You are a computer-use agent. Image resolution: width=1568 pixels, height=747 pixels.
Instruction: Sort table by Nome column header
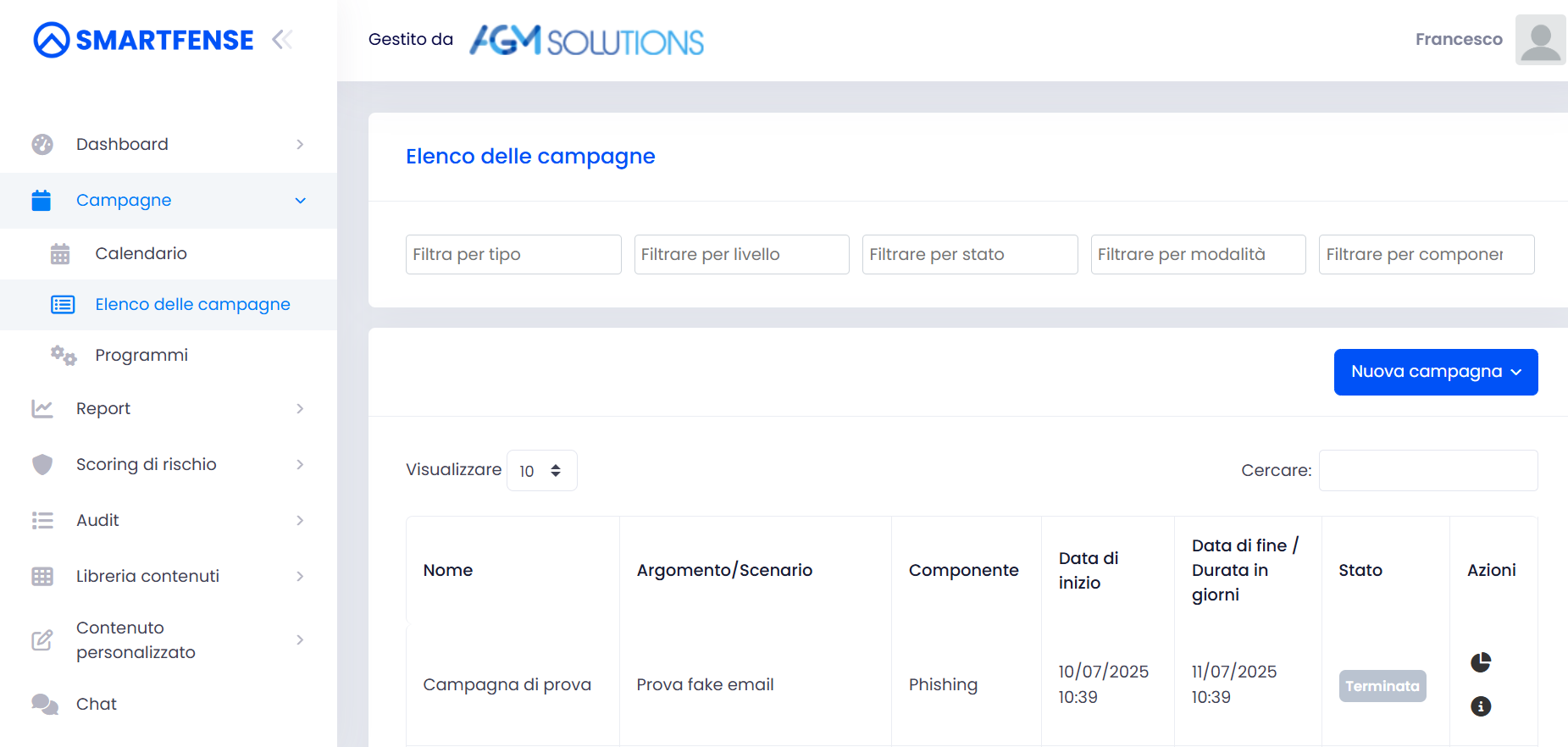tap(448, 571)
